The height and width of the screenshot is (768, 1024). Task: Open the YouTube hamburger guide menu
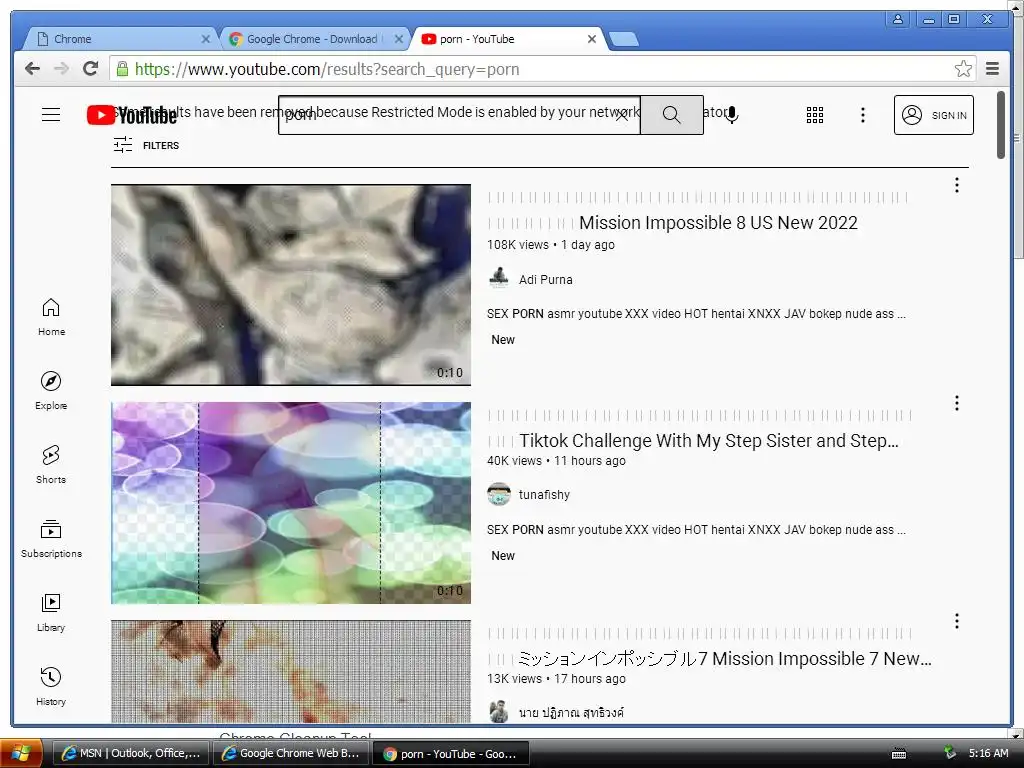[x=51, y=115]
